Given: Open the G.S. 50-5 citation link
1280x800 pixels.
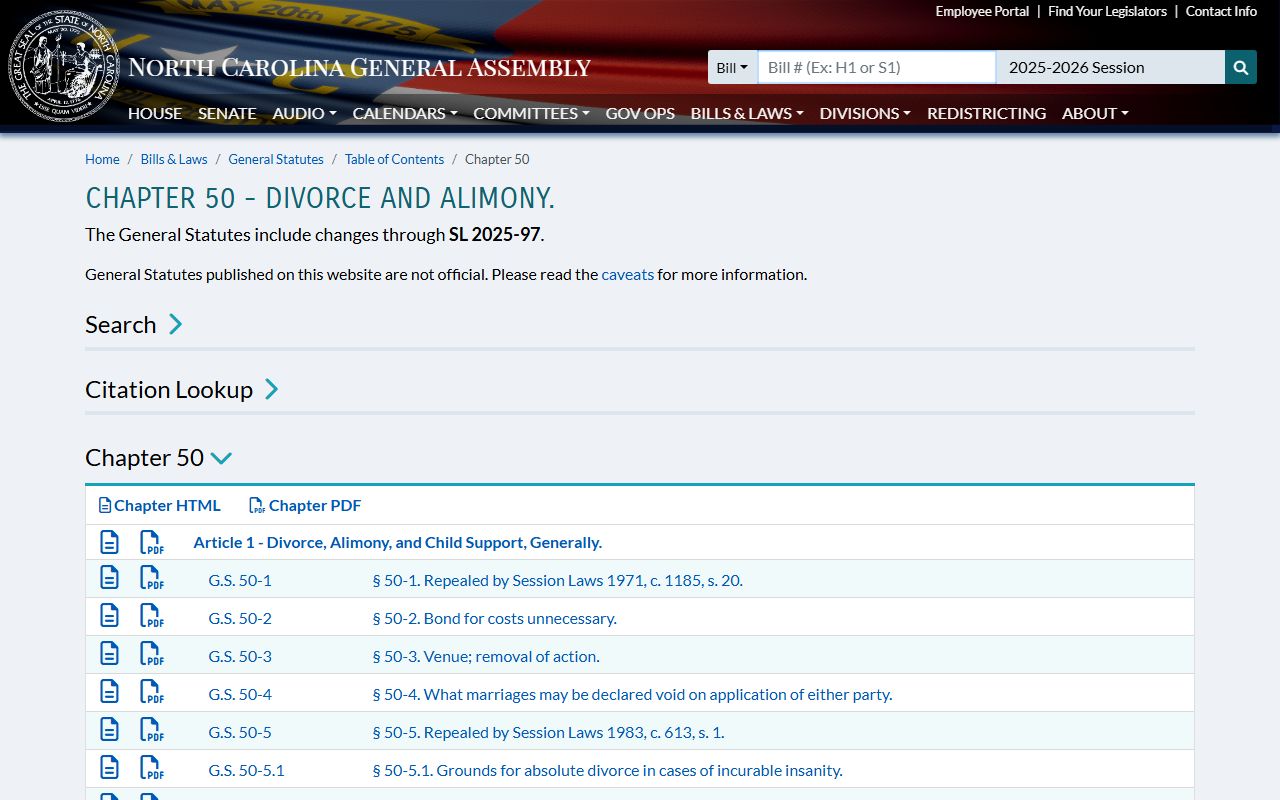Looking at the screenshot, I should (x=240, y=732).
